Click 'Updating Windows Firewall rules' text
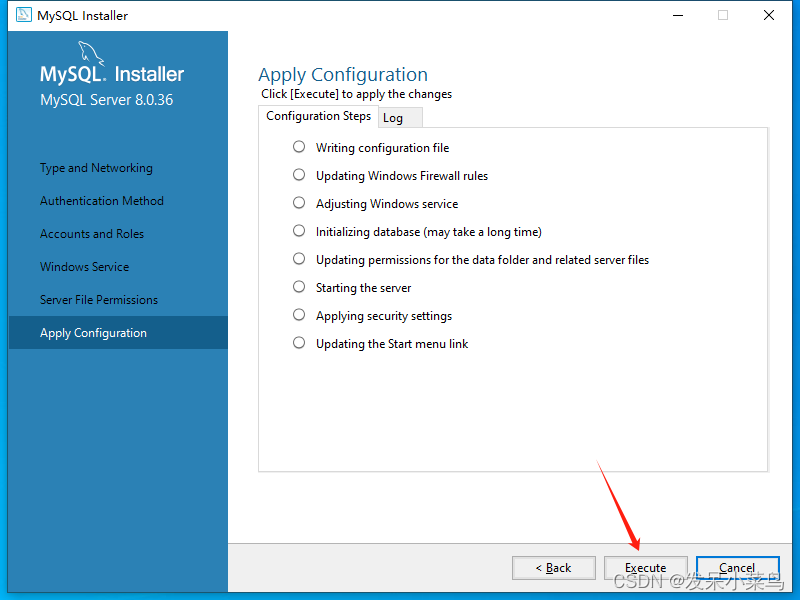The image size is (800, 600). 402,176
